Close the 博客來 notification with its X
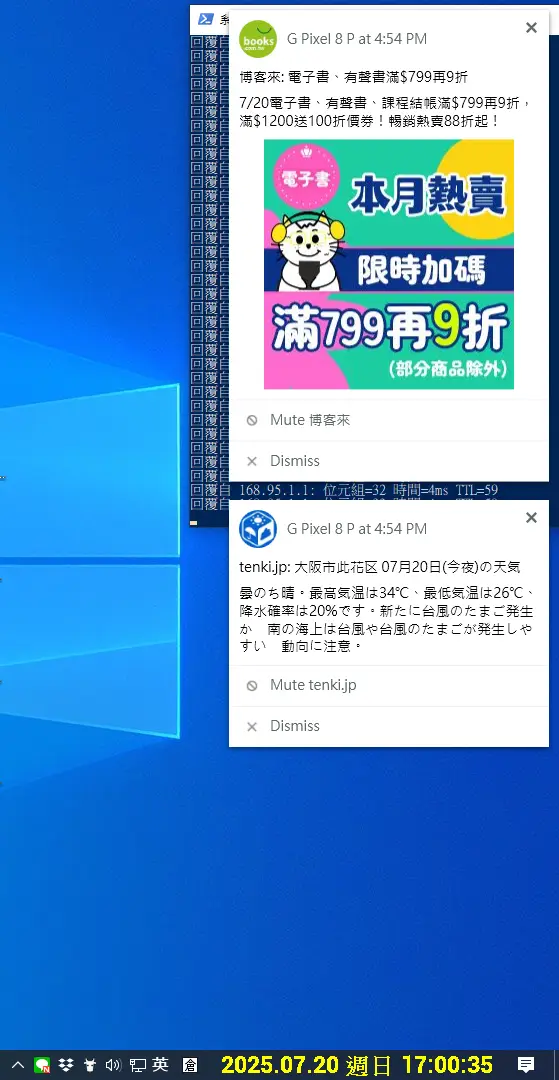 click(531, 28)
